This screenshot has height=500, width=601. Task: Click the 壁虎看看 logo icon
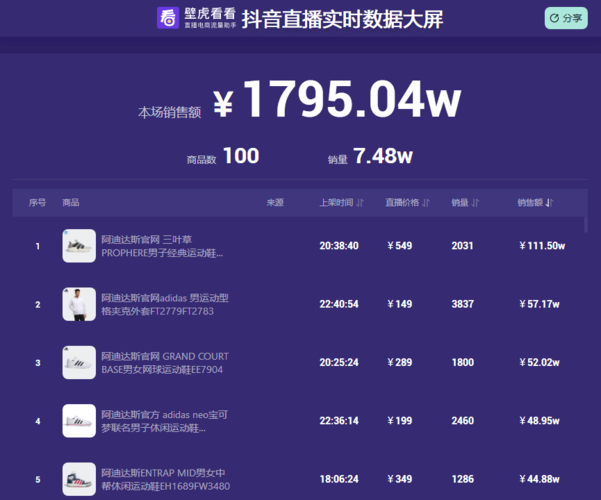click(168, 18)
